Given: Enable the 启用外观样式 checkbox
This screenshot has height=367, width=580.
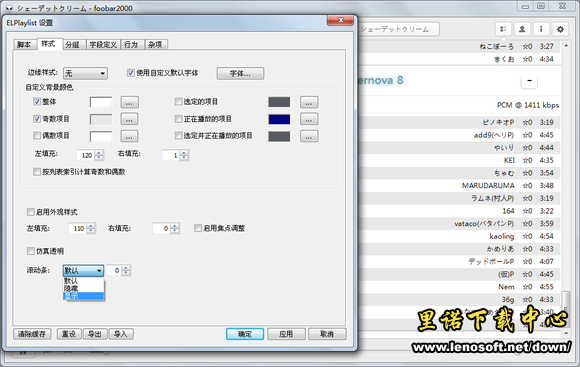Looking at the screenshot, I should point(31,212).
